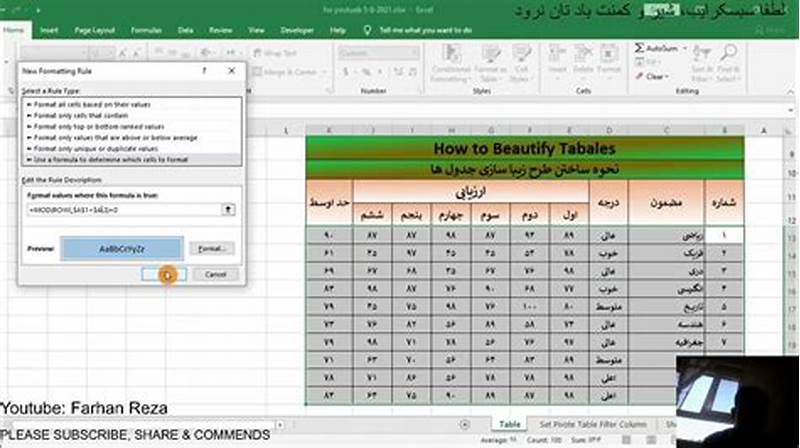Click the درجه header cell
Image resolution: width=800 pixels, height=448 pixels.
point(609,203)
